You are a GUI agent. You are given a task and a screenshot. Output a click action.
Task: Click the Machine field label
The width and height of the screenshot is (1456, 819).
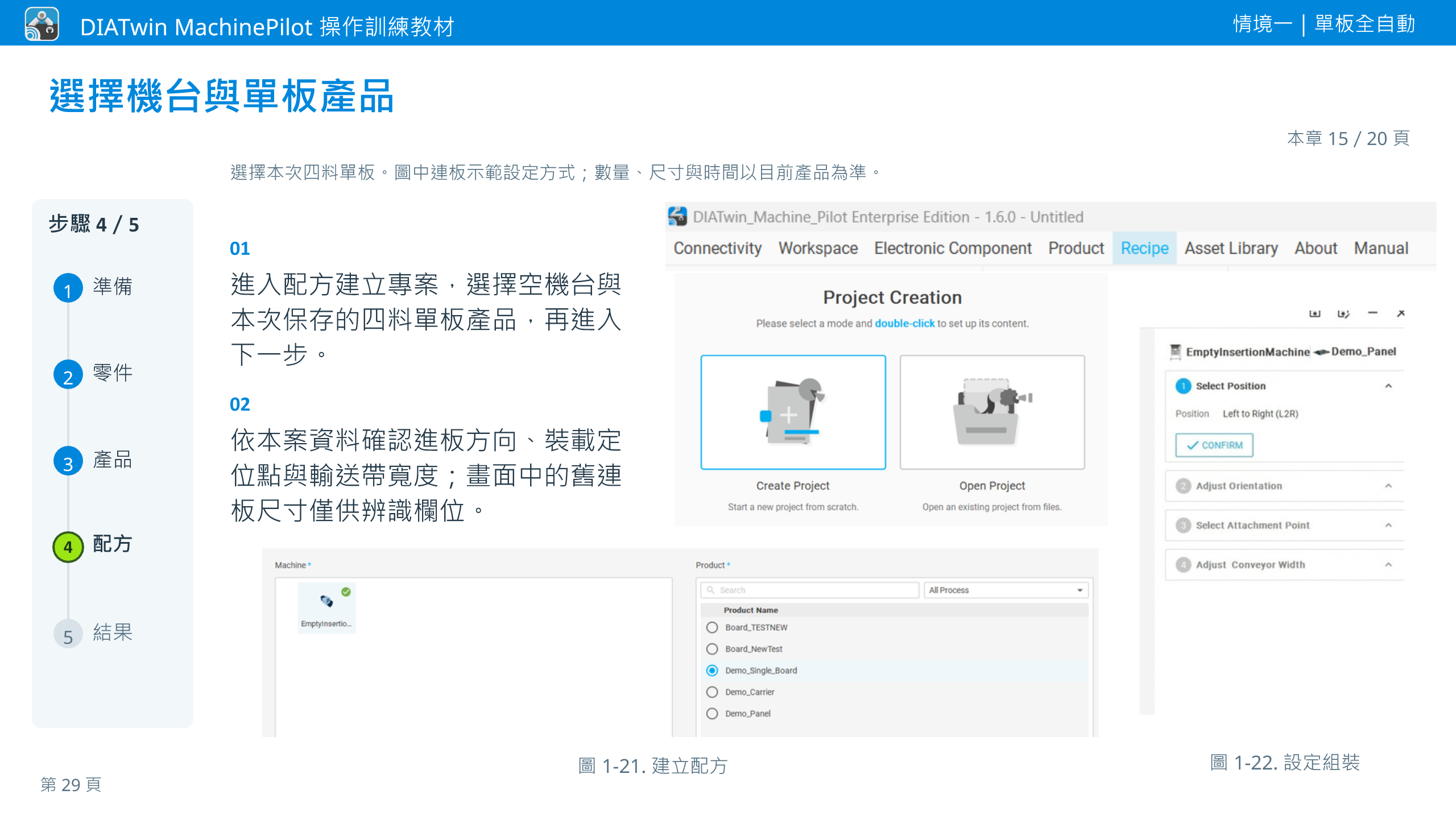pyautogui.click(x=292, y=565)
